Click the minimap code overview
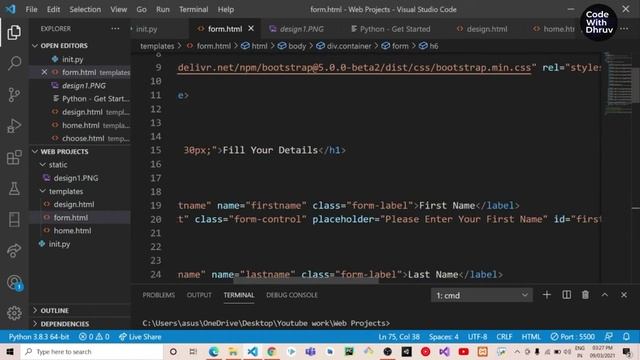Image resolution: width=640 pixels, height=360 pixels. click(618, 84)
